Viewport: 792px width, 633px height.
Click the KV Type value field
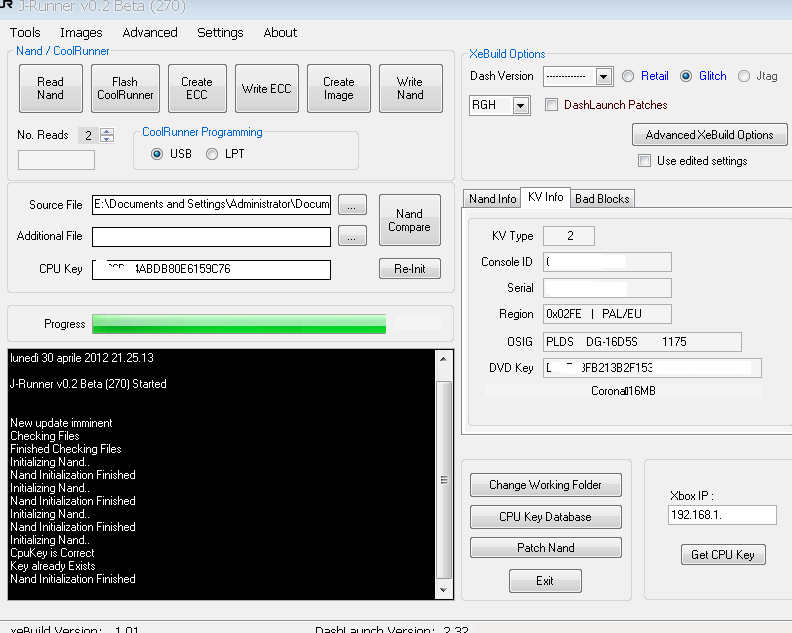(569, 236)
